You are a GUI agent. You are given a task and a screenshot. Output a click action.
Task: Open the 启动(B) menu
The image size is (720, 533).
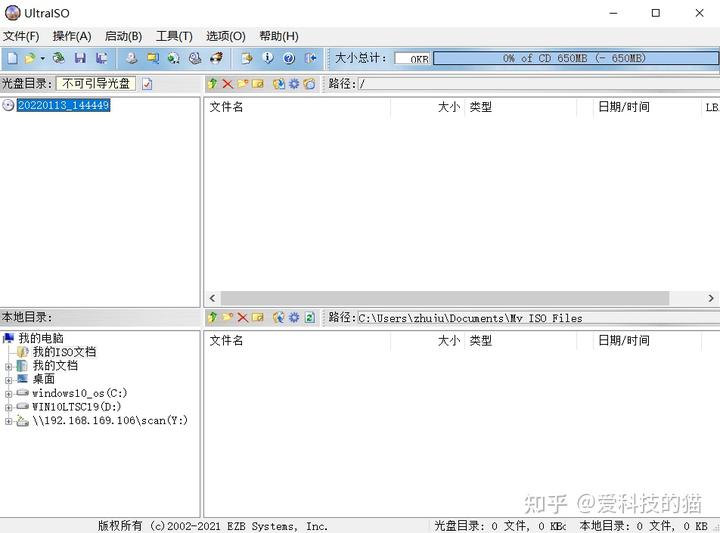(123, 36)
